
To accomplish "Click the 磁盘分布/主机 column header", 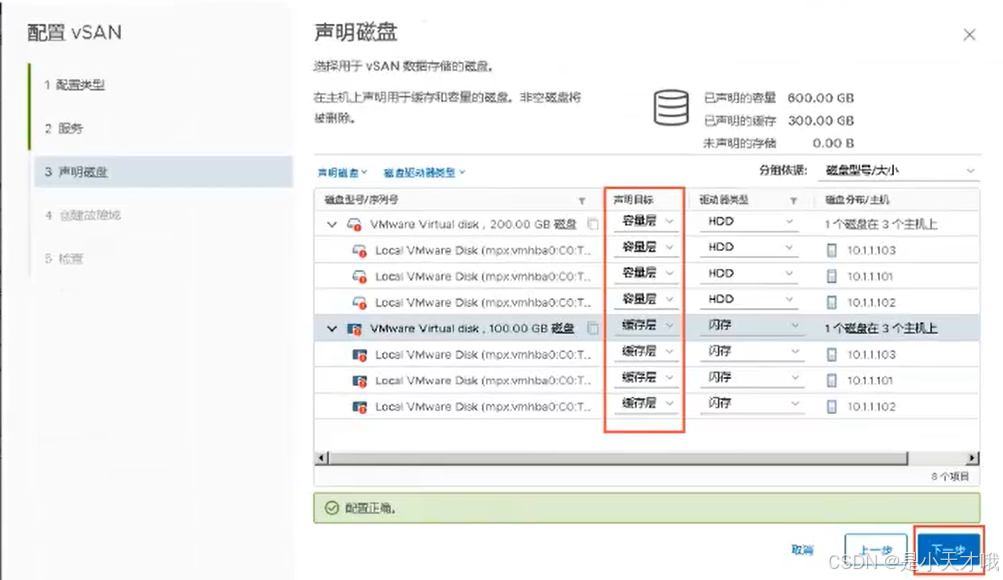I will point(857,200).
